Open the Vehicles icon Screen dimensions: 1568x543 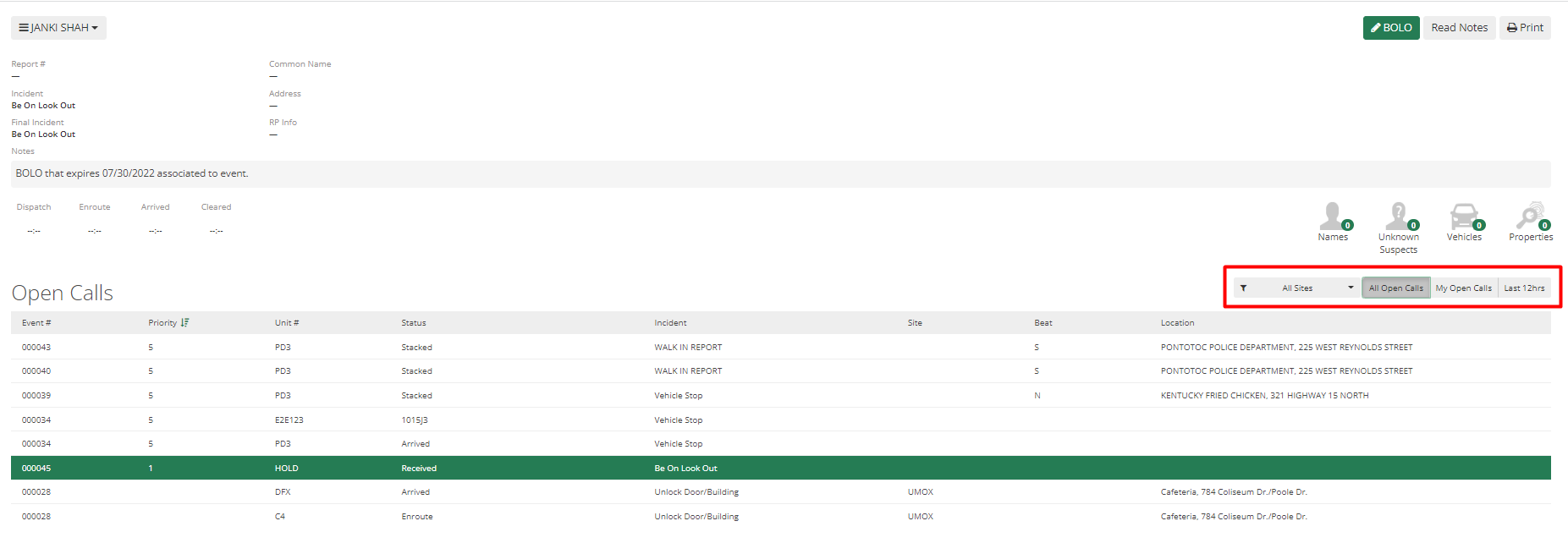[x=1464, y=222]
